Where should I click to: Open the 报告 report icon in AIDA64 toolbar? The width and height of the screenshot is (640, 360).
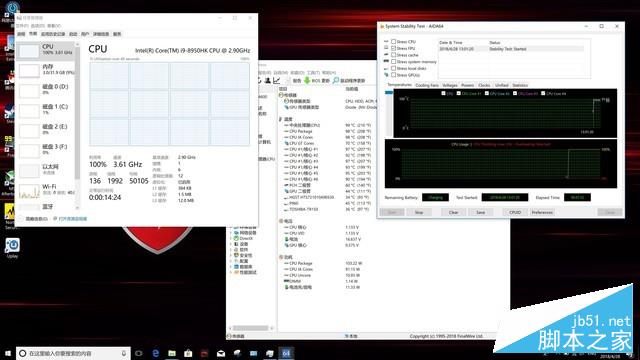coord(289,80)
